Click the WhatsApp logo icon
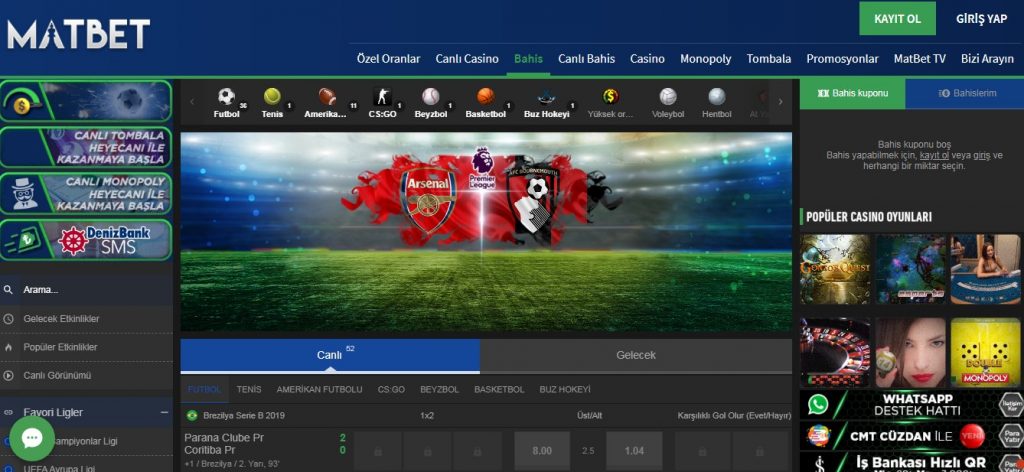Screen dimensions: 1024x472 (818, 404)
